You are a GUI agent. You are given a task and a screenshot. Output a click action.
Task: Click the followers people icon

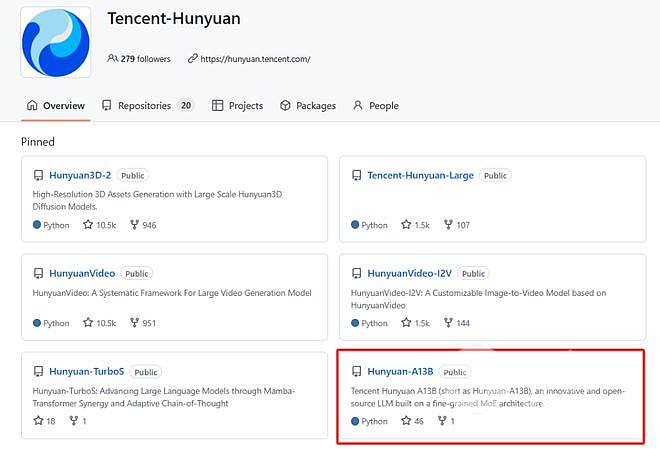pyautogui.click(x=112, y=58)
